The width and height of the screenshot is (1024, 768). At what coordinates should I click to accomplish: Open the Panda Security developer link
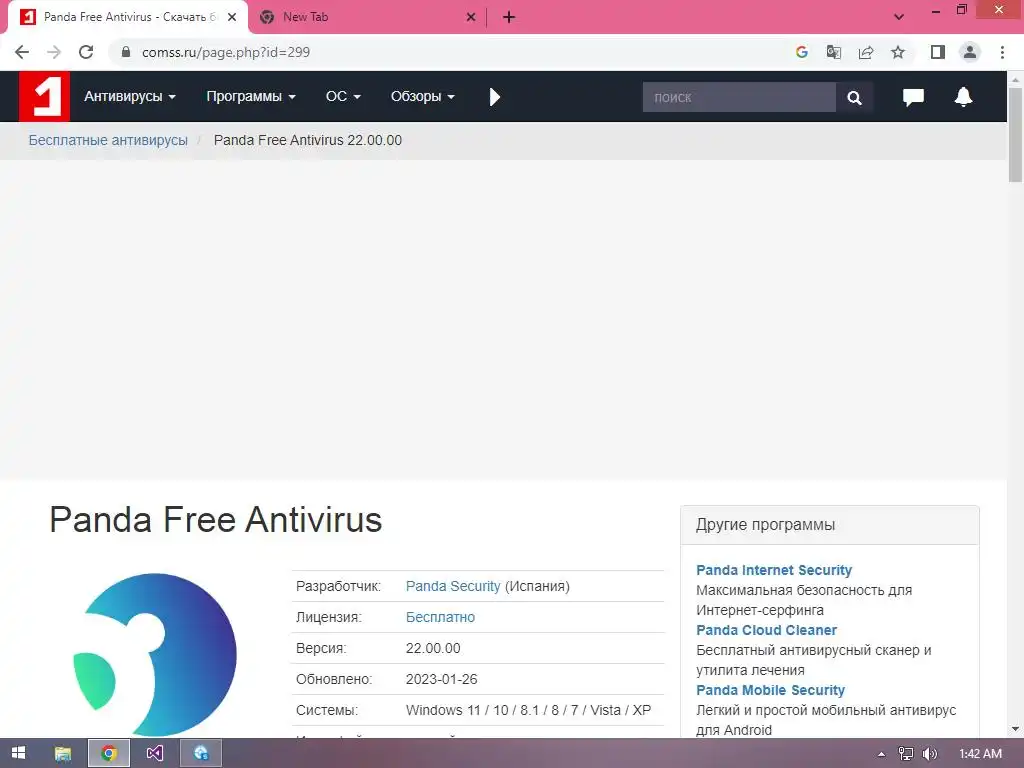453,586
